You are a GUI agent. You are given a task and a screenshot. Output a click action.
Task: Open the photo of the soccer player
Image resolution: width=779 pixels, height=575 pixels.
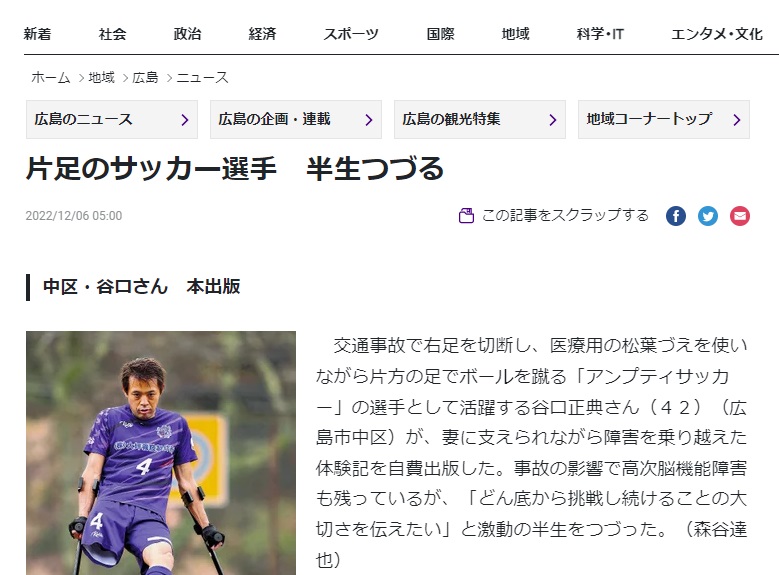click(161, 453)
